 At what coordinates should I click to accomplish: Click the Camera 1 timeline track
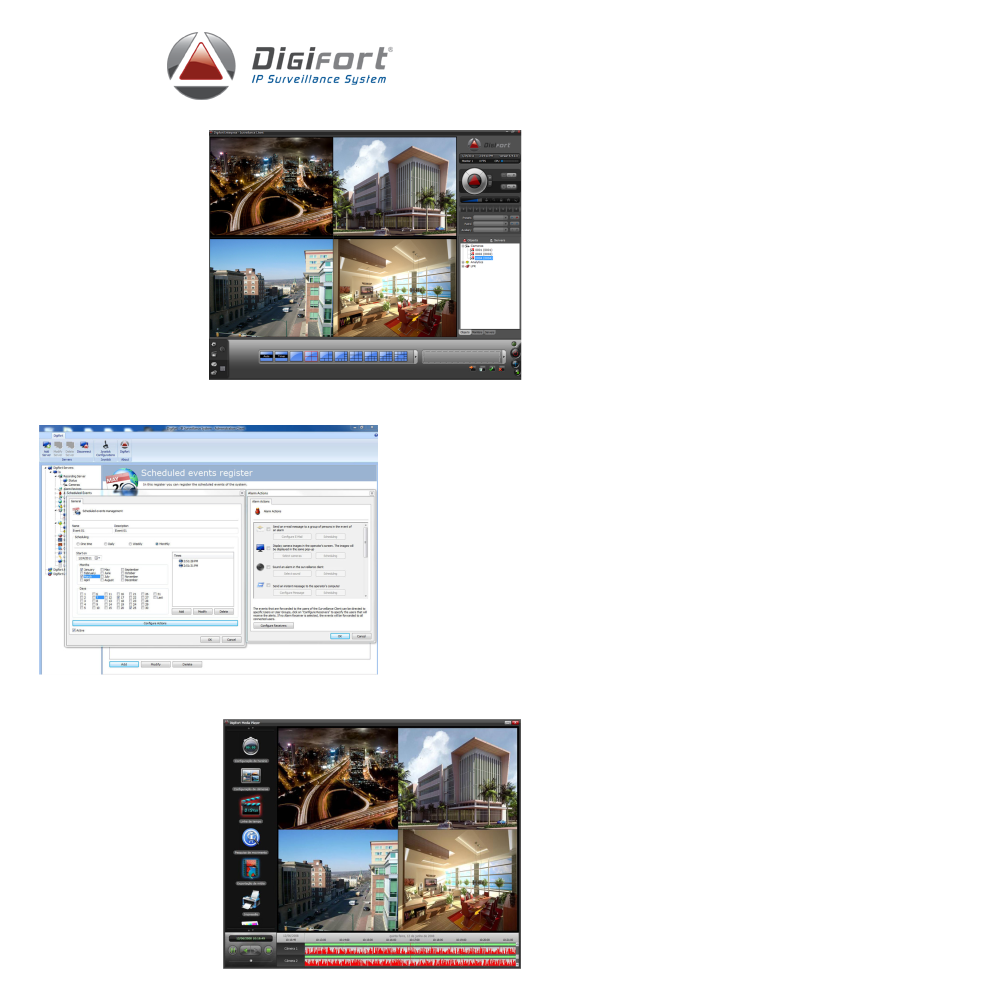tap(410, 949)
